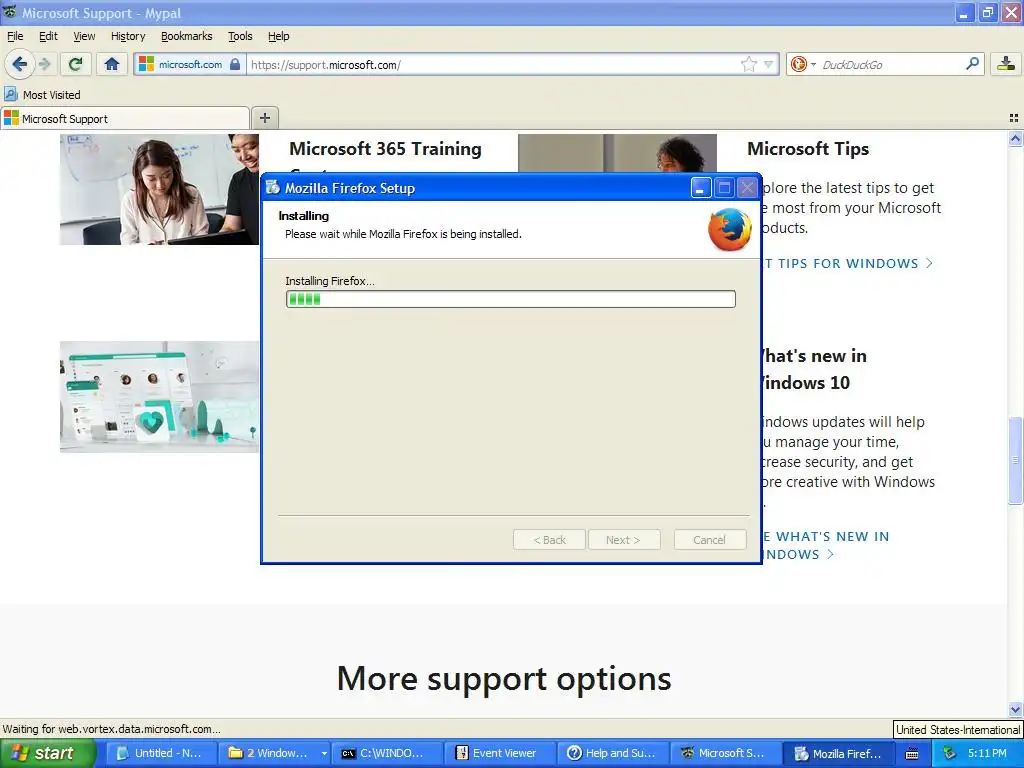This screenshot has height=768, width=1024.
Task: Click the Most Visited bookmarks folder
Action: 42,95
